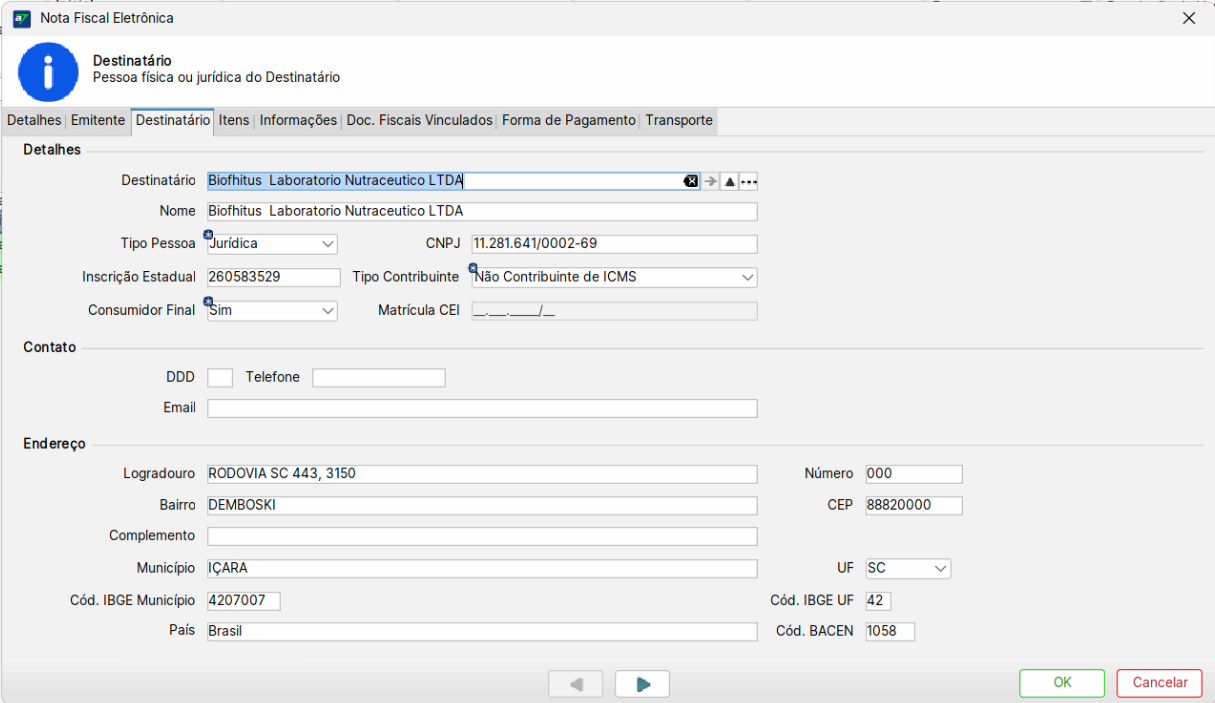
Task: Open the ellipsis lookup for Destinatário
Action: [749, 181]
